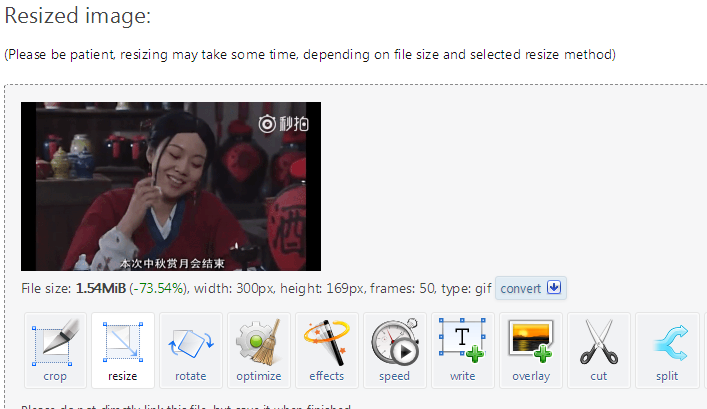Click the 'optimize' text label
Image resolution: width=707 pixels, height=409 pixels.
[x=259, y=376]
